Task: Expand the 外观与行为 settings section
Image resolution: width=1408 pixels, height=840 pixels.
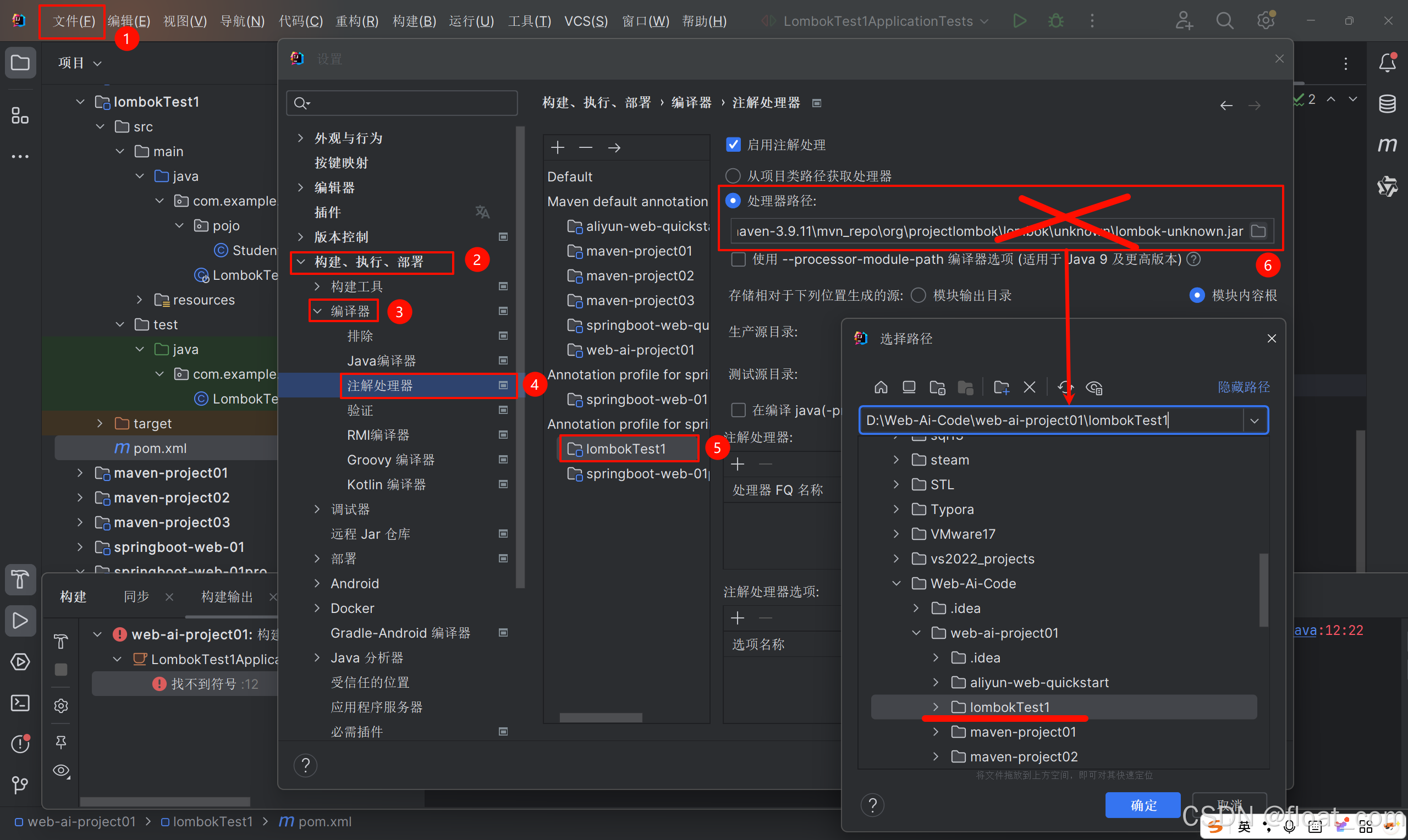Action: coord(301,138)
